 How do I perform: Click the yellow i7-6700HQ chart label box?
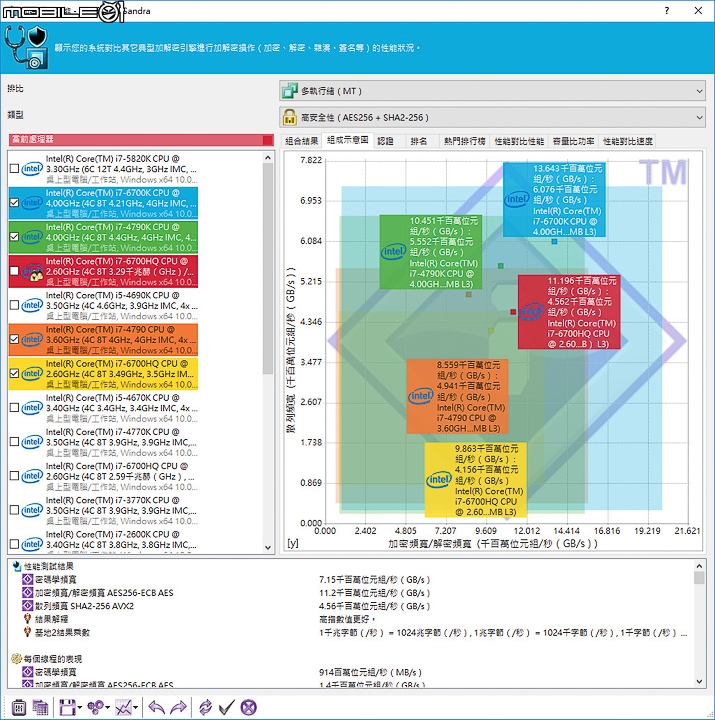coord(476,480)
